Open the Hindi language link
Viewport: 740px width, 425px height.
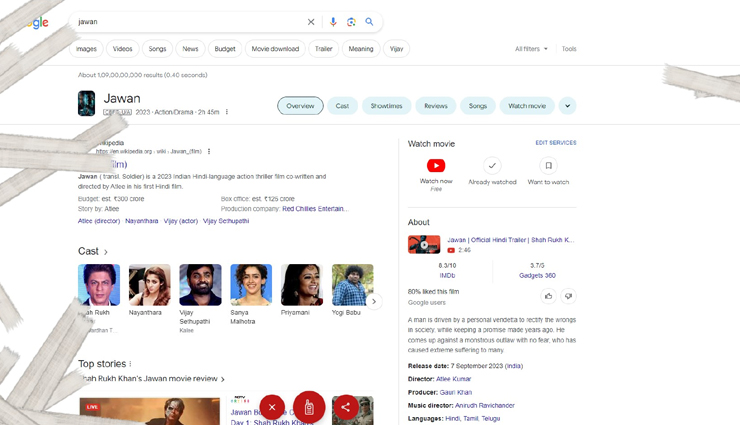pyautogui.click(x=453, y=418)
